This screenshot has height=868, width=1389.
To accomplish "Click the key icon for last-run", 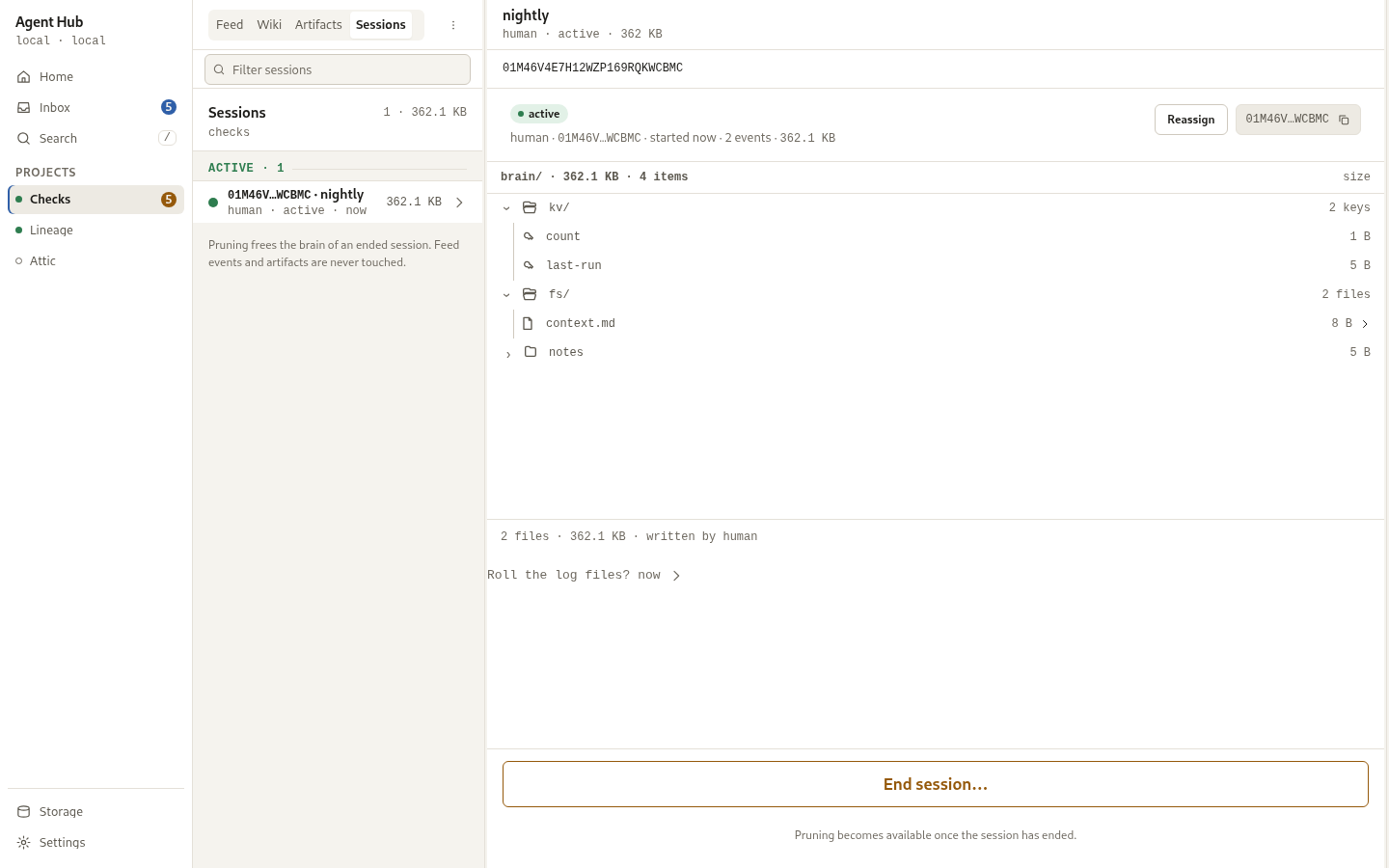I will click(x=529, y=265).
